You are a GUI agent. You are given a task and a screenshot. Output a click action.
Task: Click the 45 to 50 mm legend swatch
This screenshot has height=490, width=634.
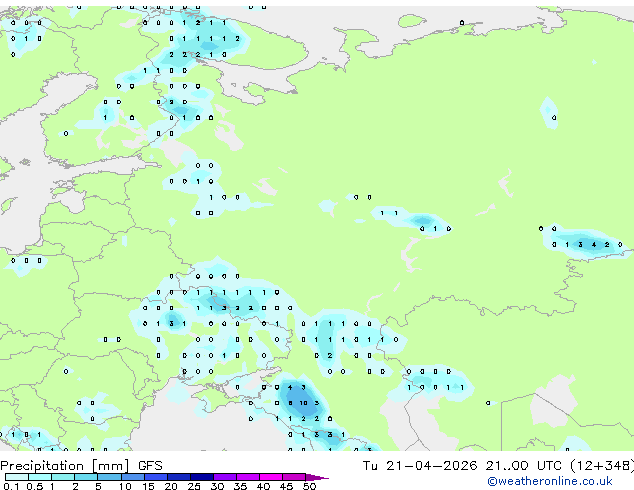[x=294, y=477]
